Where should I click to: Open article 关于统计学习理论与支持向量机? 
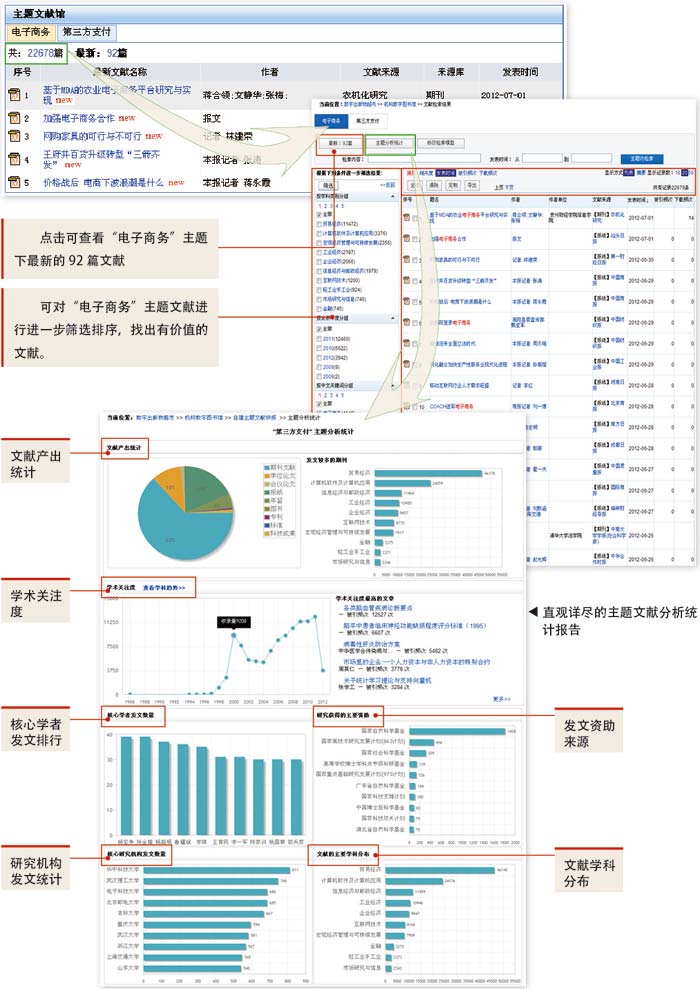click(x=387, y=681)
